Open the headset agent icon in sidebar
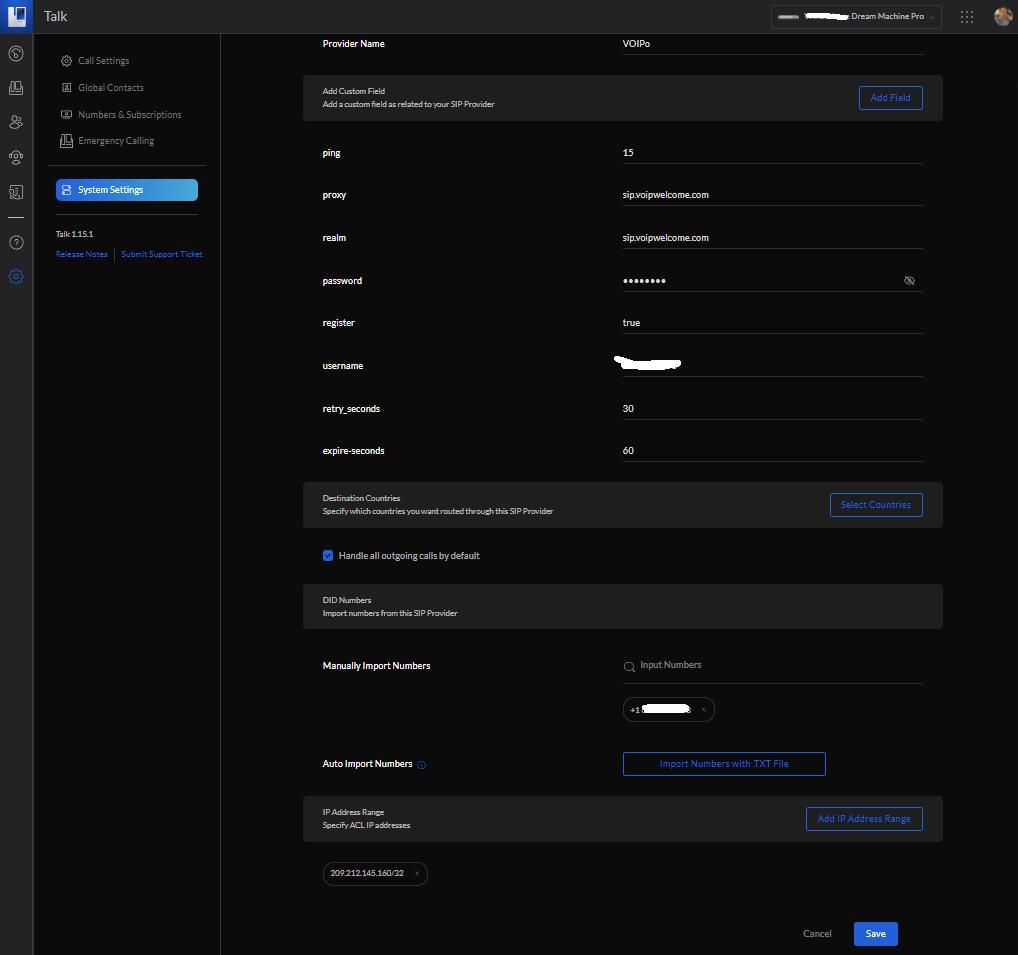This screenshot has width=1018, height=955. click(x=16, y=157)
